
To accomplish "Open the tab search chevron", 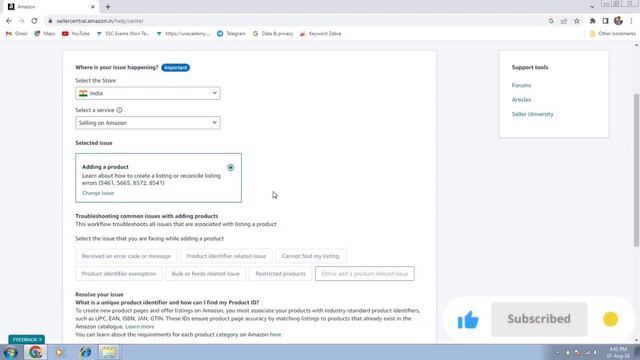I will (592, 7).
